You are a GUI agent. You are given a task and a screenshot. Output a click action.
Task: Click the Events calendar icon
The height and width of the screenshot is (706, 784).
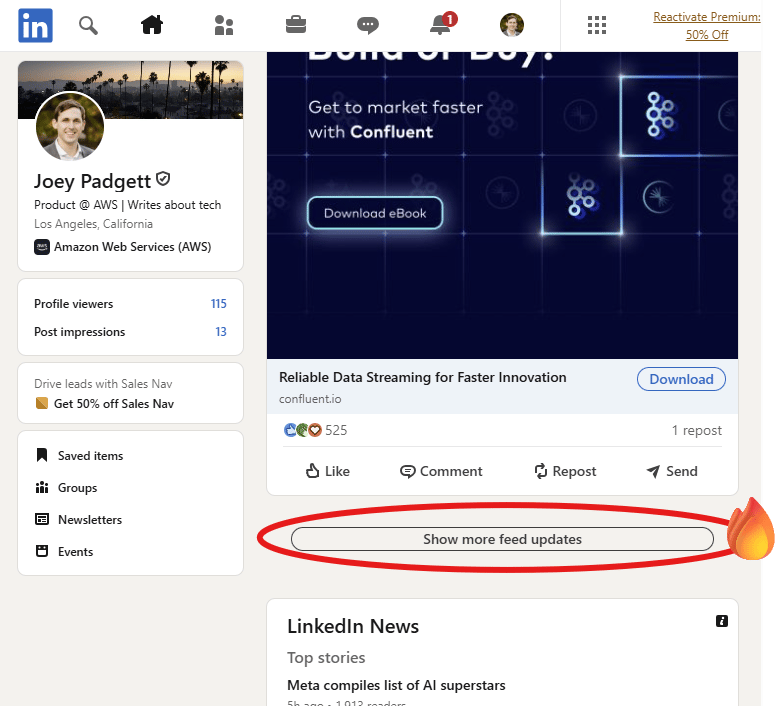42,551
